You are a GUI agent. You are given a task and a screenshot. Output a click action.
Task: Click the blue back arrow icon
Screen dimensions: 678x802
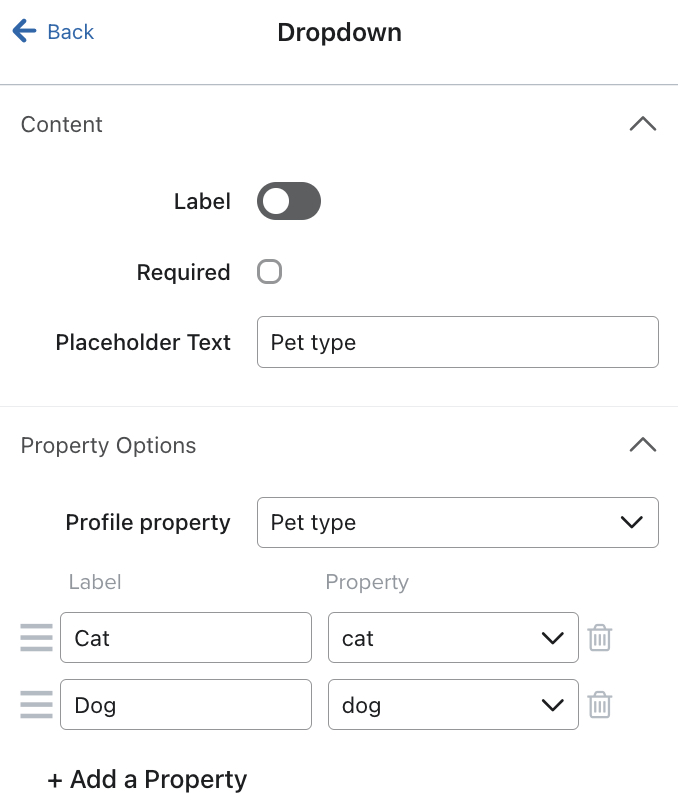pyautogui.click(x=24, y=31)
